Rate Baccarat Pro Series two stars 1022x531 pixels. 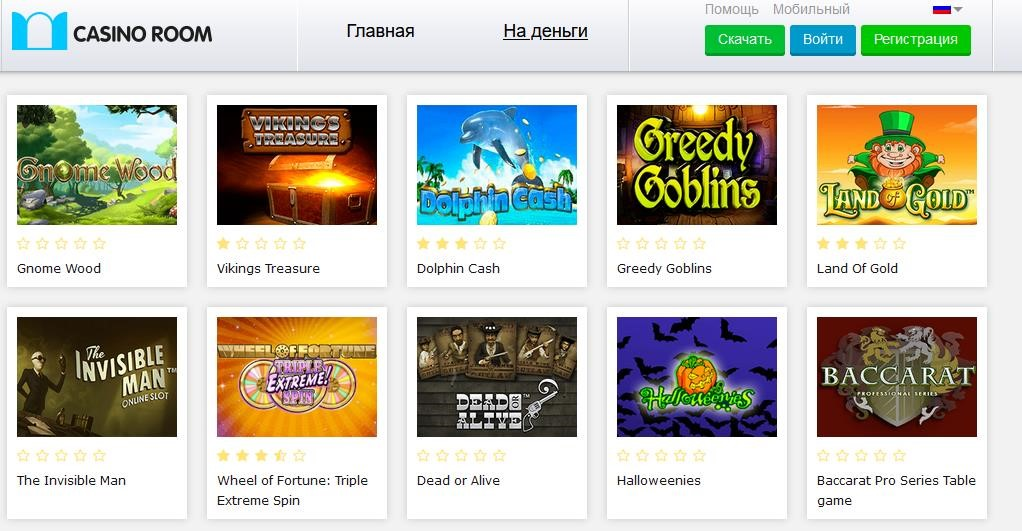pyautogui.click(x=843, y=455)
